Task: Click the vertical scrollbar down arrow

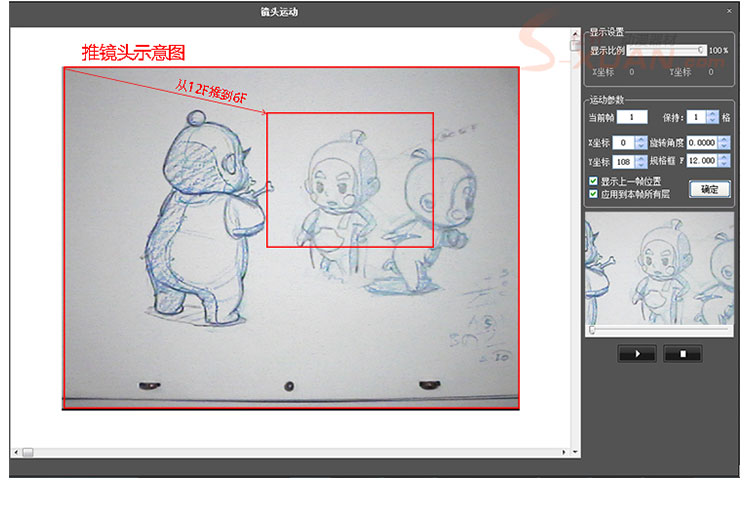Action: click(575, 451)
